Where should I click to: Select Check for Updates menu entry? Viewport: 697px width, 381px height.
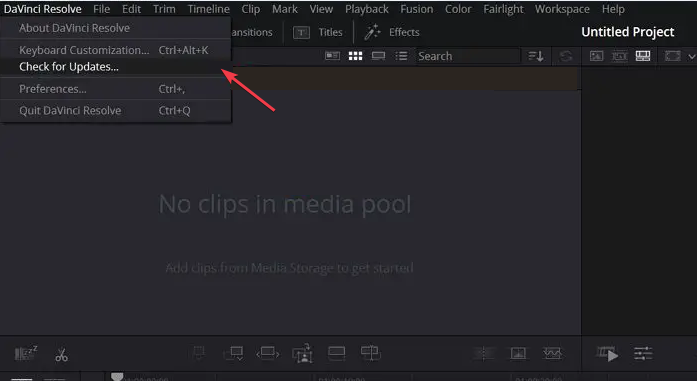tap(116, 67)
